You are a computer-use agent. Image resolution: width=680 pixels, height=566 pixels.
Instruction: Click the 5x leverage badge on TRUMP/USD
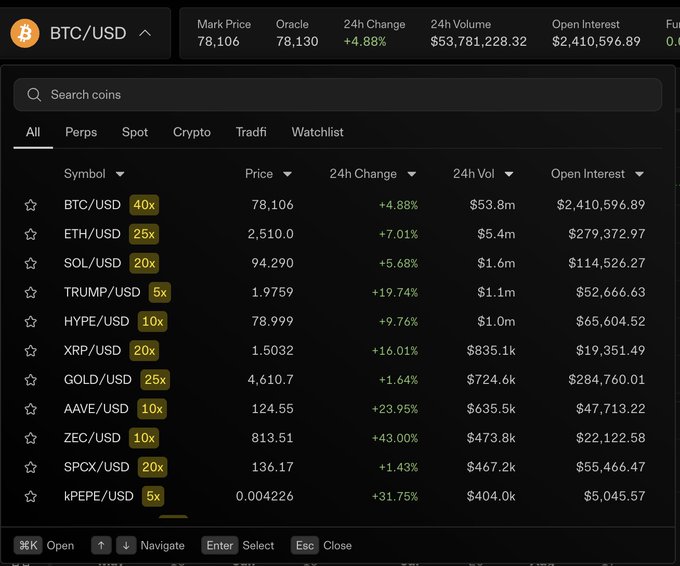coord(160,292)
